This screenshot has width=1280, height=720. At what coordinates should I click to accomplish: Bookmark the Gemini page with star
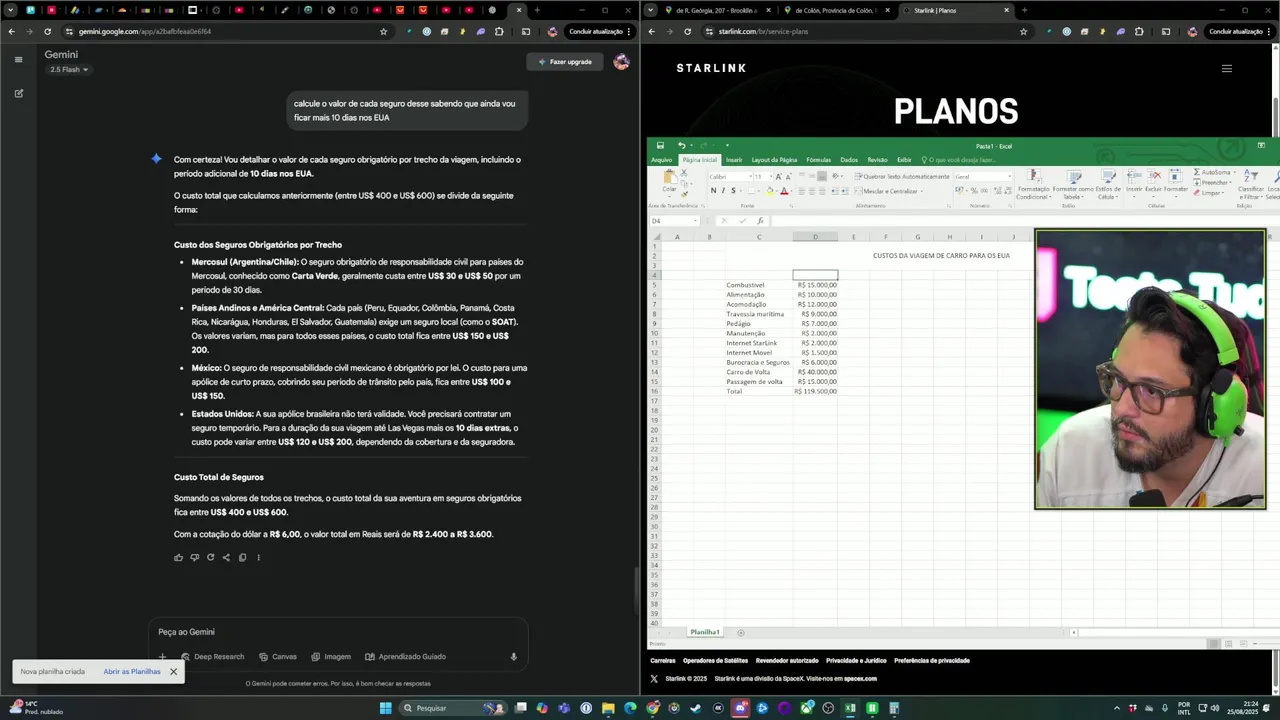click(383, 31)
